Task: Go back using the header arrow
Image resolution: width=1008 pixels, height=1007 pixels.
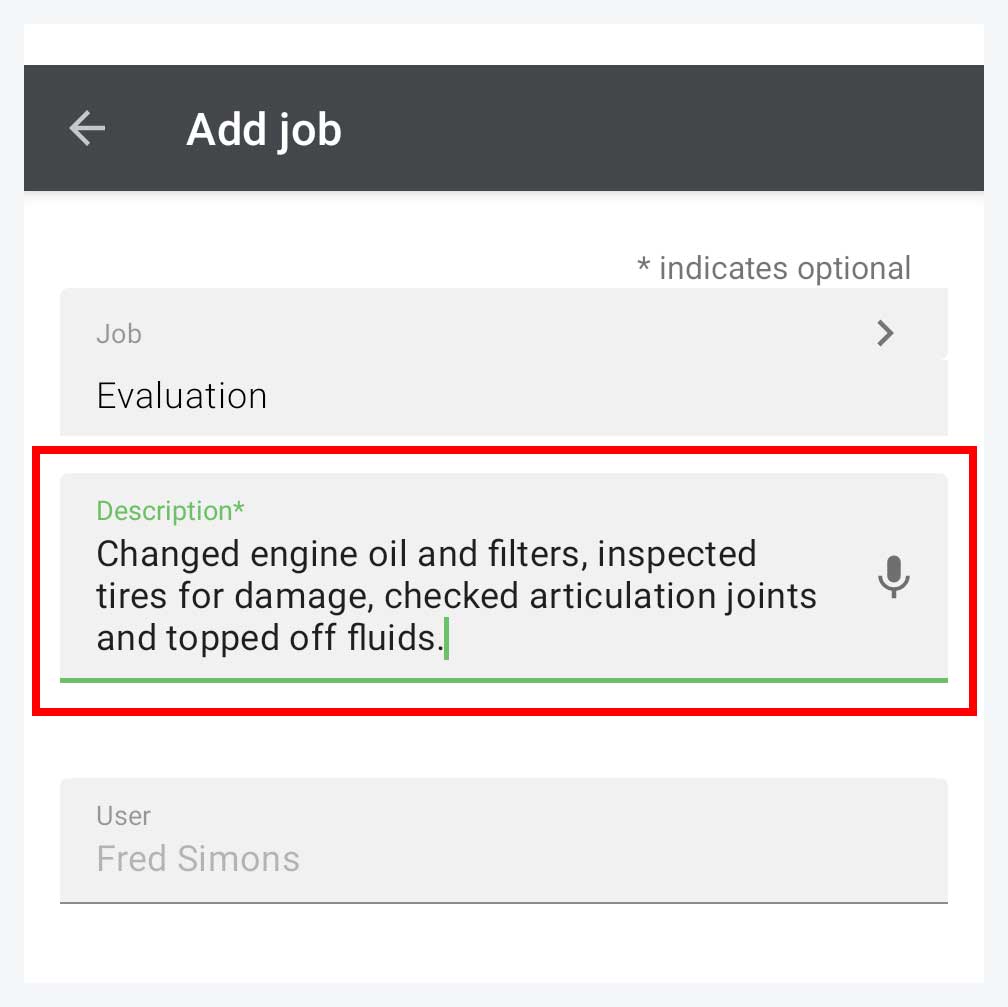Action: pos(87,128)
